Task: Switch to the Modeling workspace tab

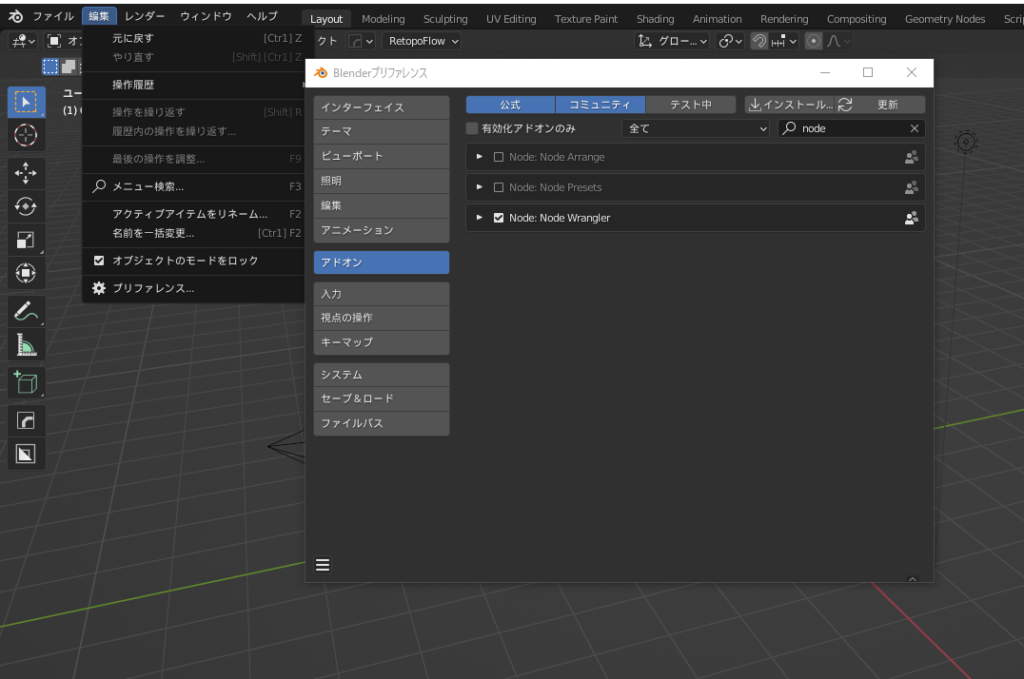Action: (383, 17)
